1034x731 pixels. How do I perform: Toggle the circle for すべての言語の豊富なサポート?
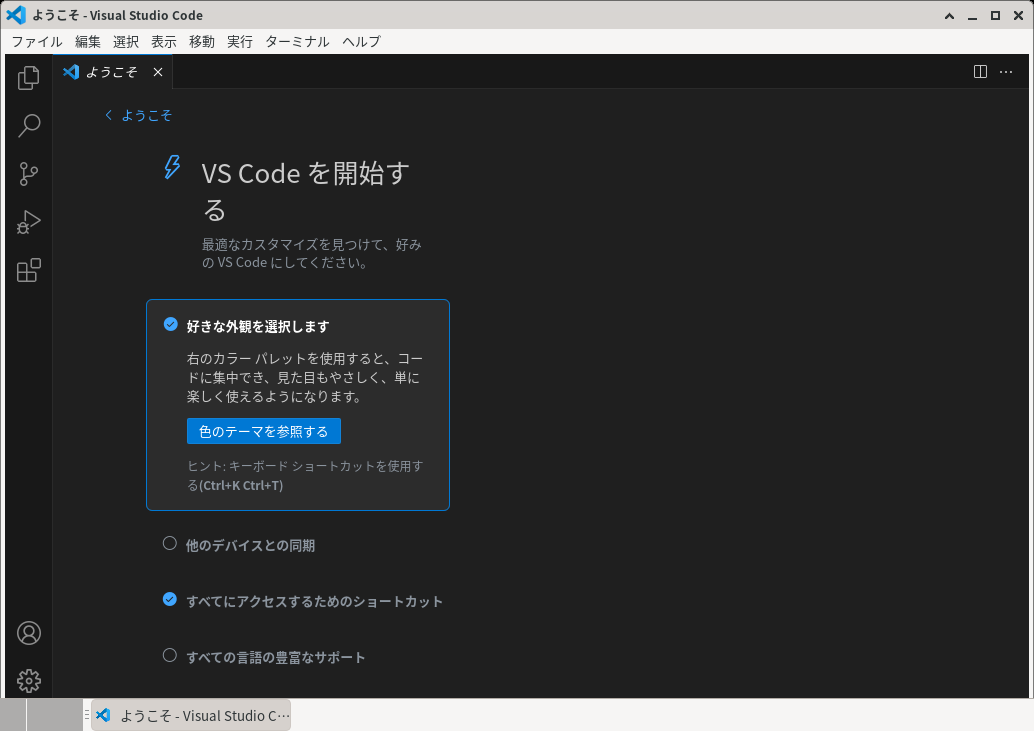coord(169,655)
